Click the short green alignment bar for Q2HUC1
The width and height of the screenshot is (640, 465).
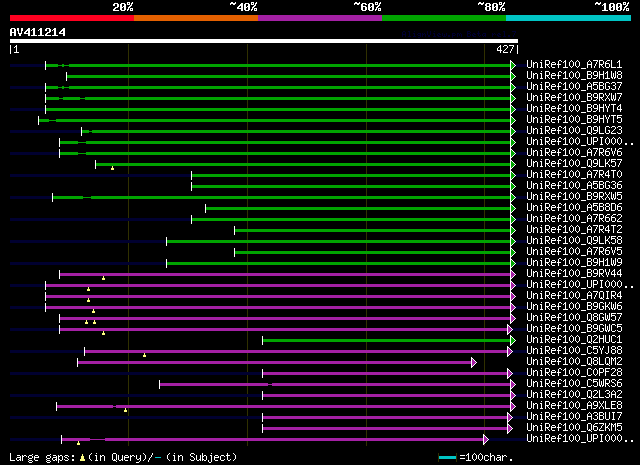[387, 341]
